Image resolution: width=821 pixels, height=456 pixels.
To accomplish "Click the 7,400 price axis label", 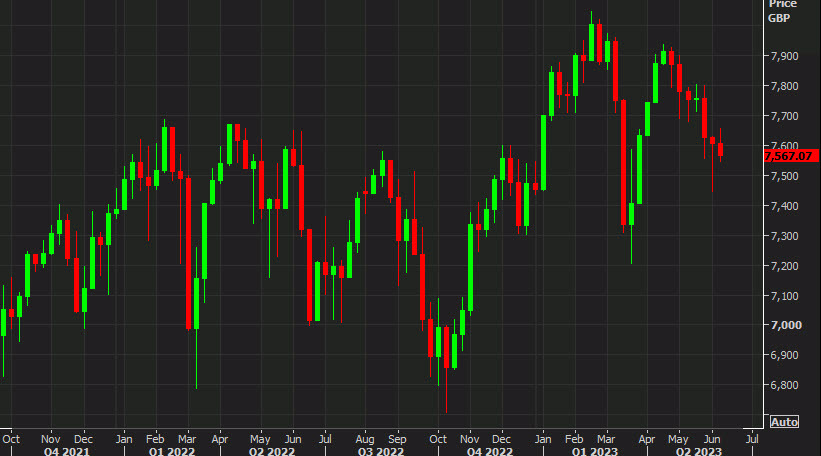I will [784, 206].
